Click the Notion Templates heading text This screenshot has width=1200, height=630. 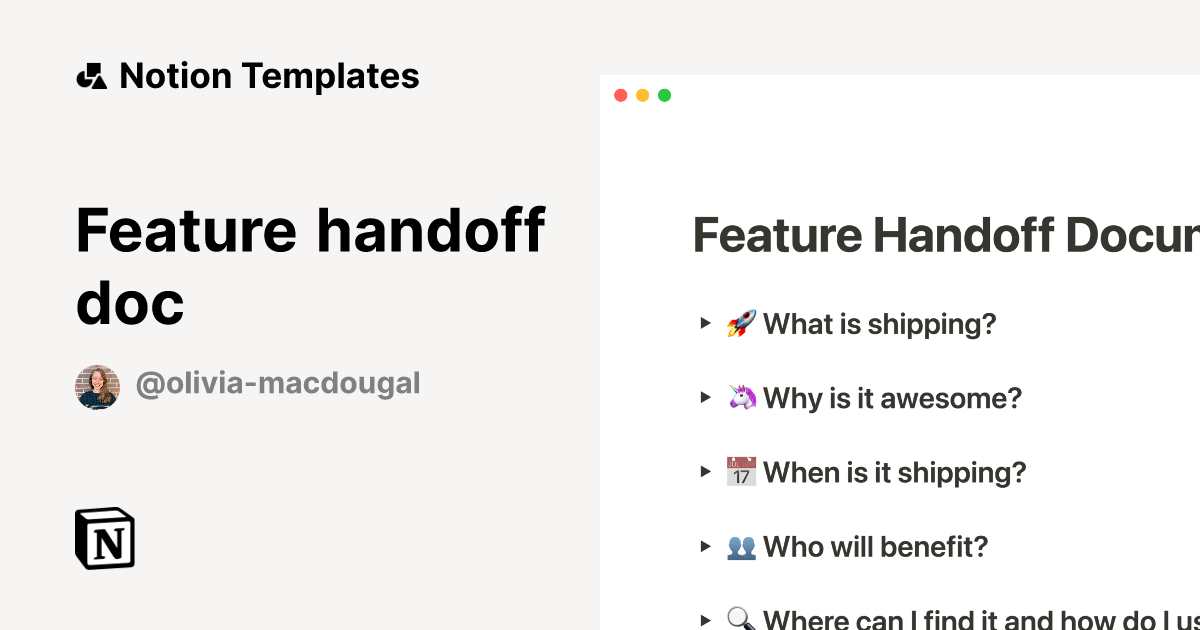point(269,76)
